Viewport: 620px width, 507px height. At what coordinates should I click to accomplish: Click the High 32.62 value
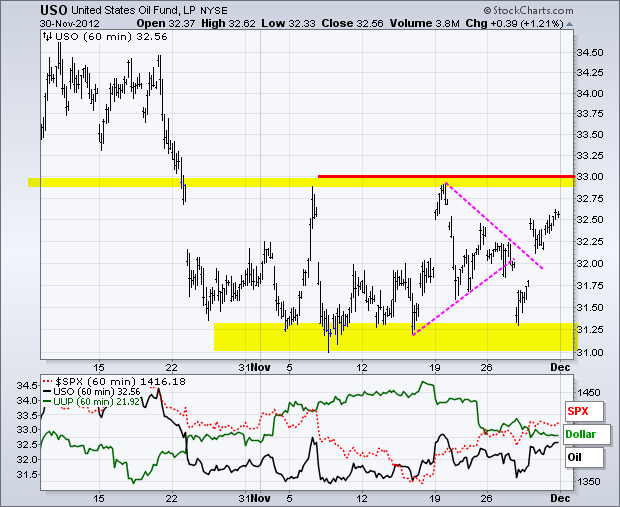click(228, 24)
